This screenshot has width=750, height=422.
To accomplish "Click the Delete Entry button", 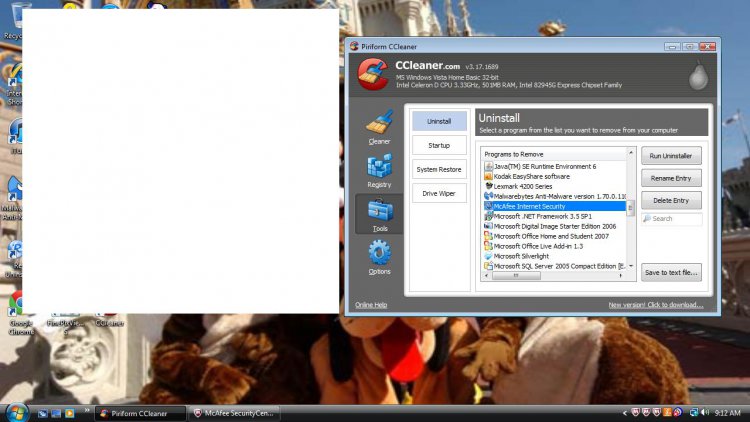I will point(671,200).
